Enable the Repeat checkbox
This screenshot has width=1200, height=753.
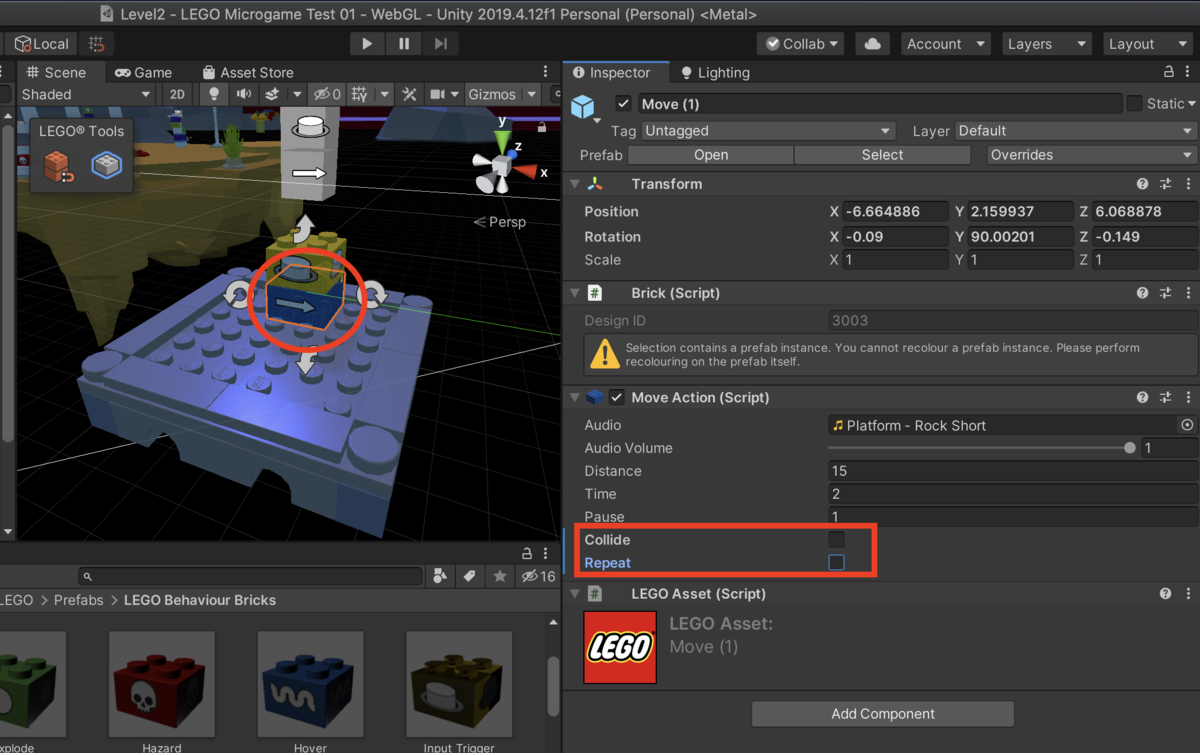click(836, 563)
